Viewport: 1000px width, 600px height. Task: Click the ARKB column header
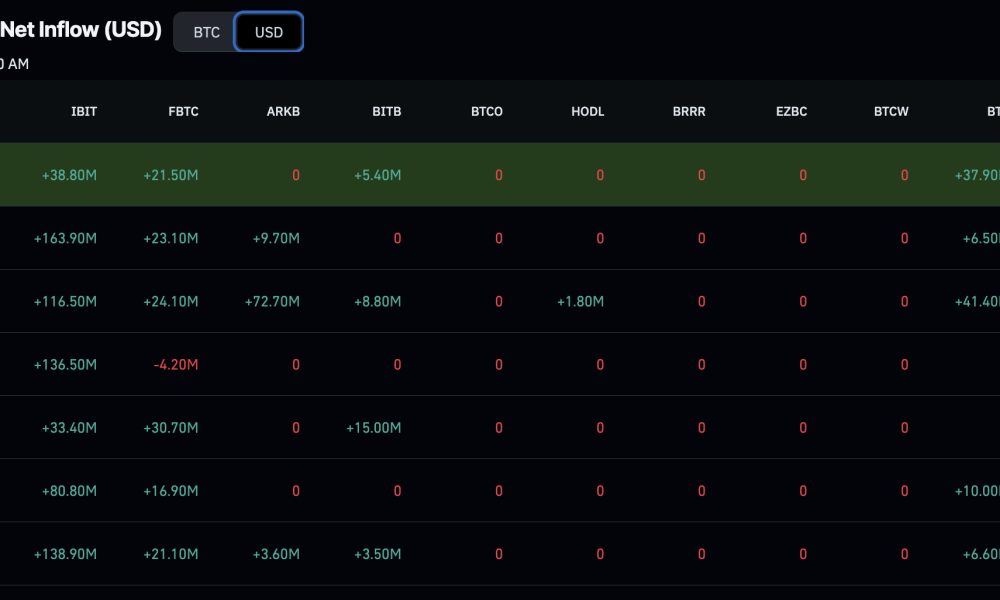283,112
